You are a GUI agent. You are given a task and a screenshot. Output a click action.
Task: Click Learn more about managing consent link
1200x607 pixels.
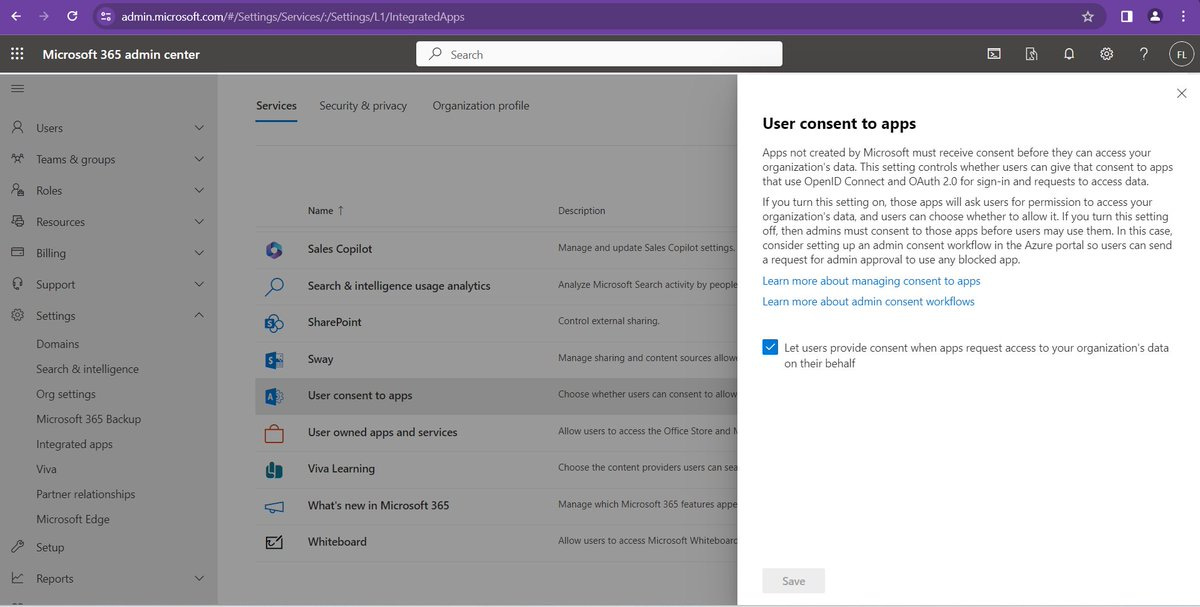pos(871,281)
